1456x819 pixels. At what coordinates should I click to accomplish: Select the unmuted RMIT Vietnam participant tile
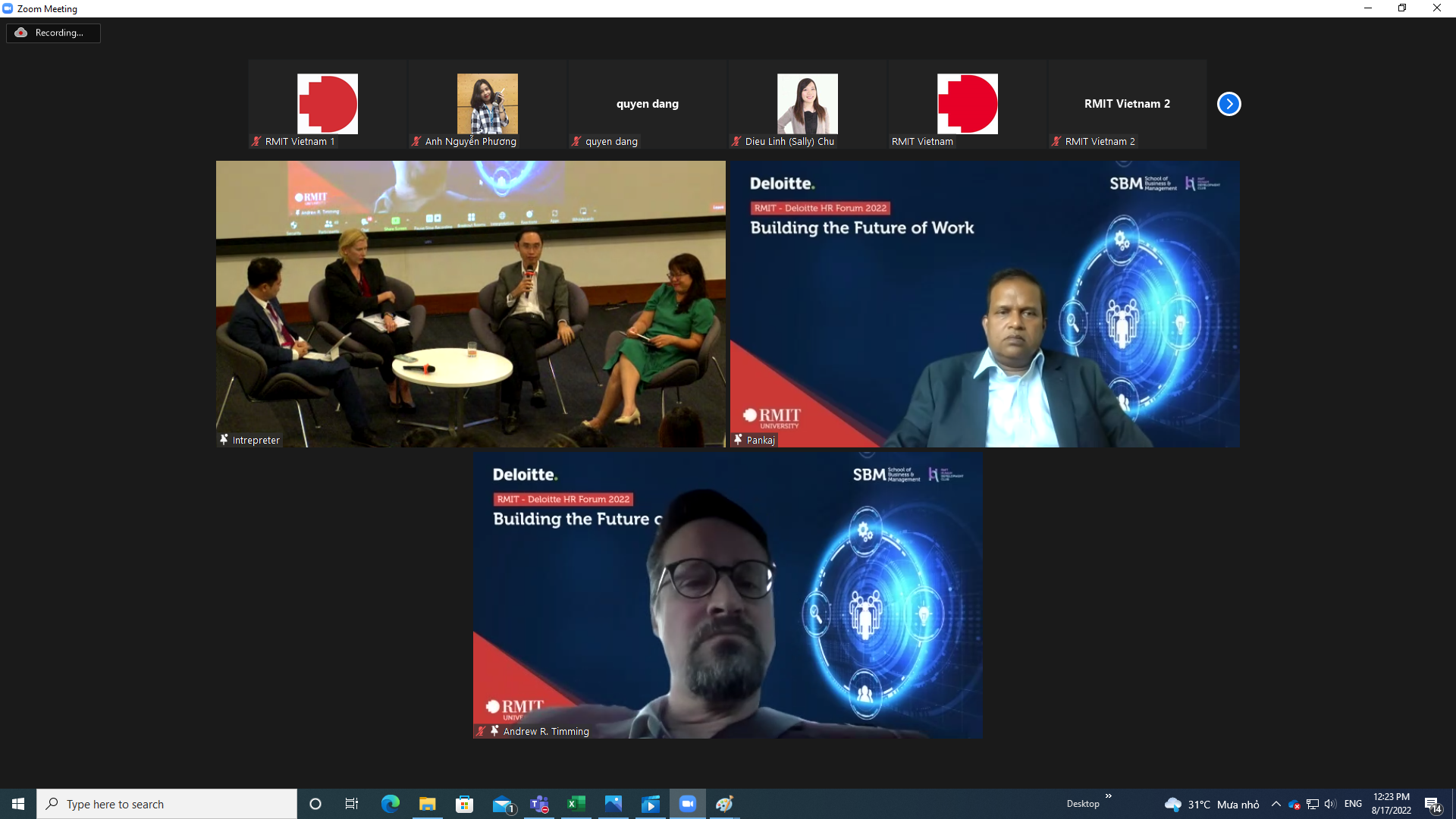pos(968,104)
